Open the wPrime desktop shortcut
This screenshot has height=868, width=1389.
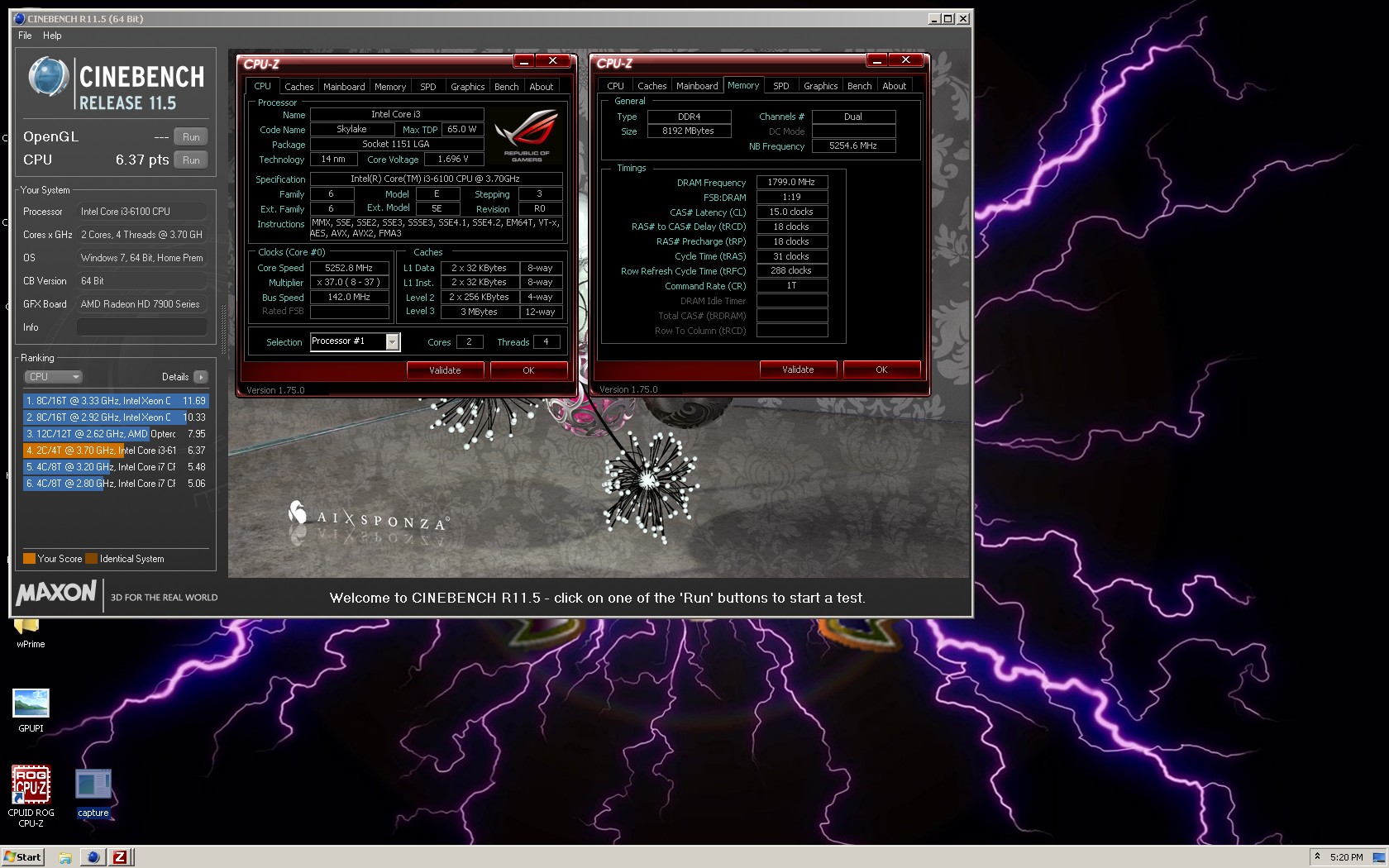(x=31, y=633)
